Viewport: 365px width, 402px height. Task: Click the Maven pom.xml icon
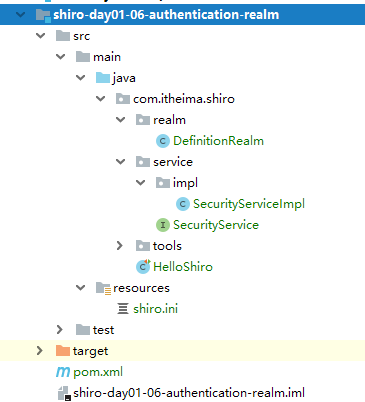pos(63,372)
